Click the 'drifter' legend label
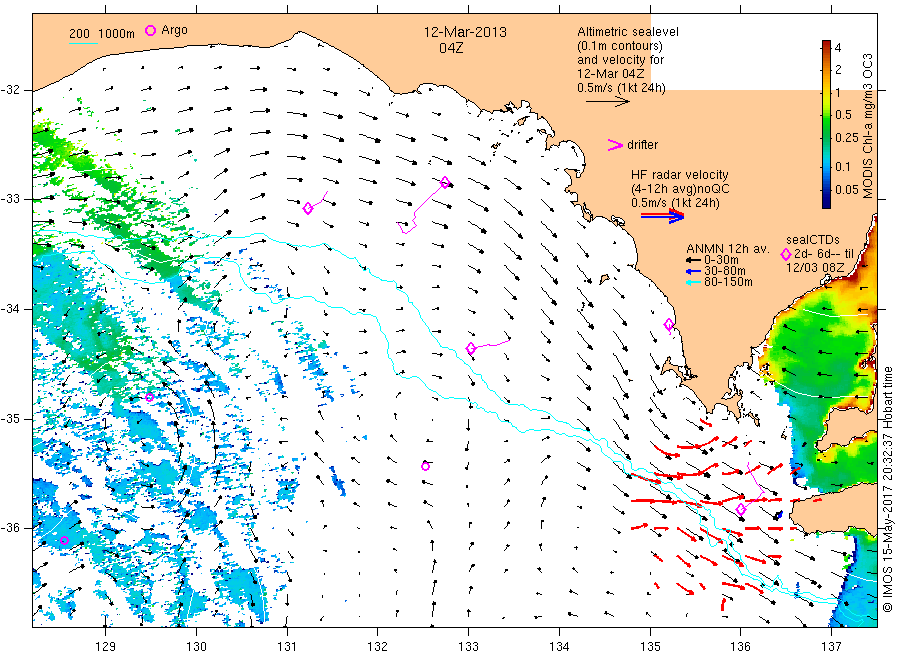 coord(643,145)
